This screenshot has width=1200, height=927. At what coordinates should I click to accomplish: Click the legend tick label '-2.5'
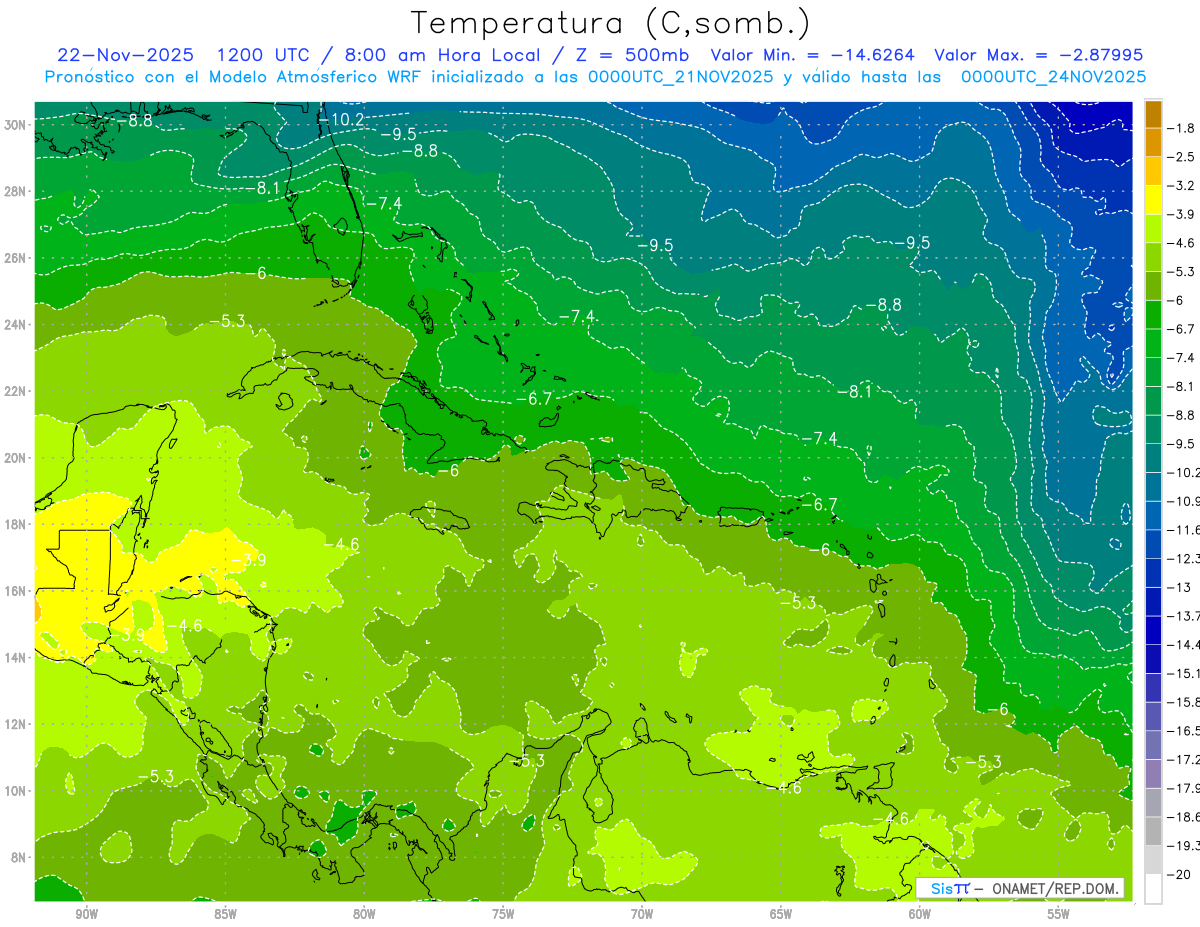point(1183,157)
